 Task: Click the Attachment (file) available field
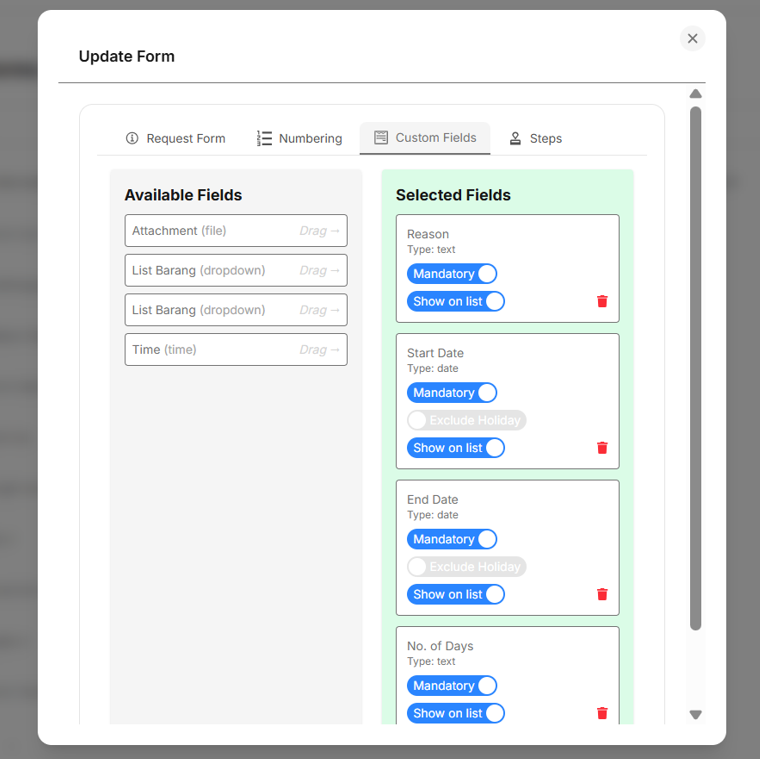pos(236,231)
